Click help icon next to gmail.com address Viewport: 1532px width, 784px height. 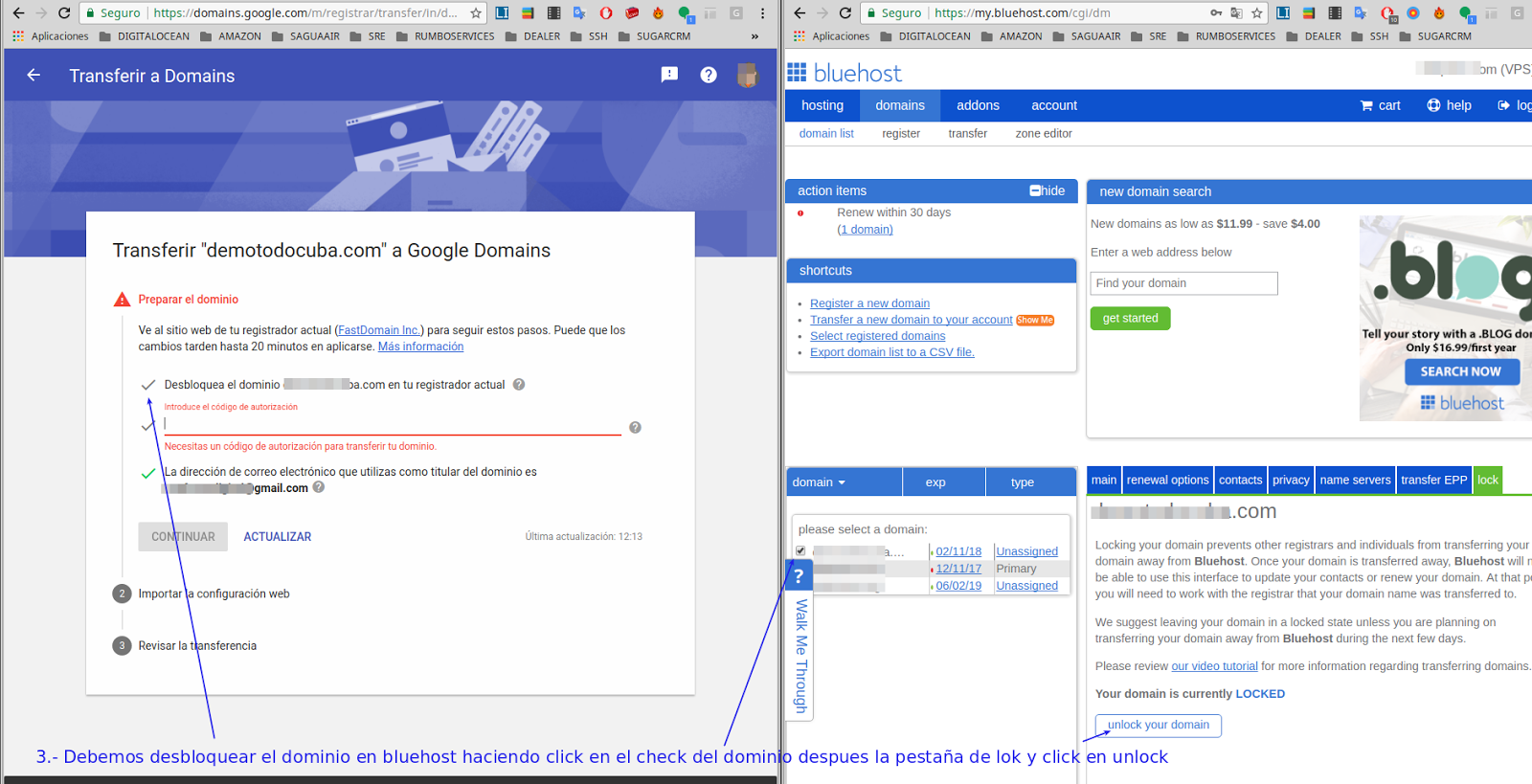click(x=319, y=487)
